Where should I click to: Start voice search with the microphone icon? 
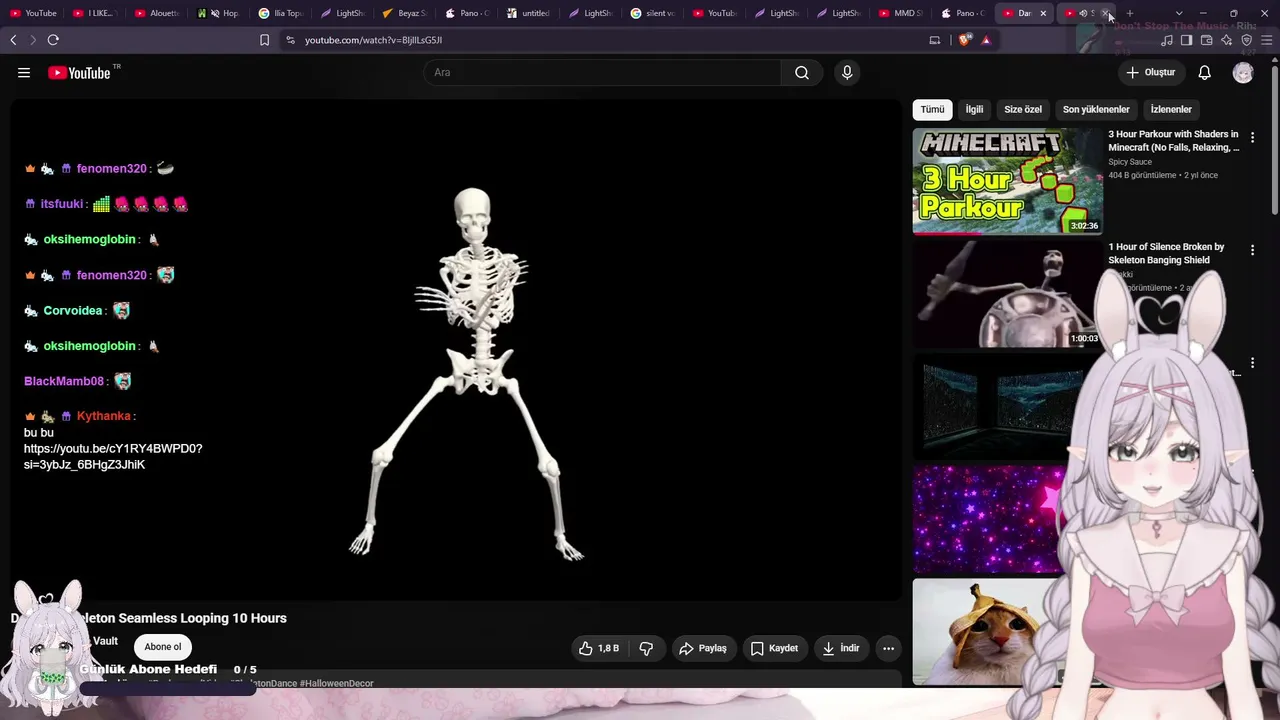pos(847,72)
